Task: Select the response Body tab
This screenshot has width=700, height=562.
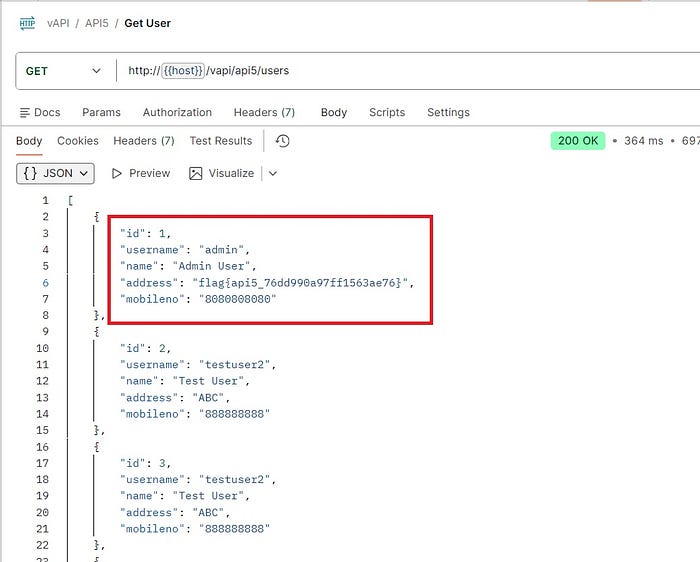Action: point(29,141)
